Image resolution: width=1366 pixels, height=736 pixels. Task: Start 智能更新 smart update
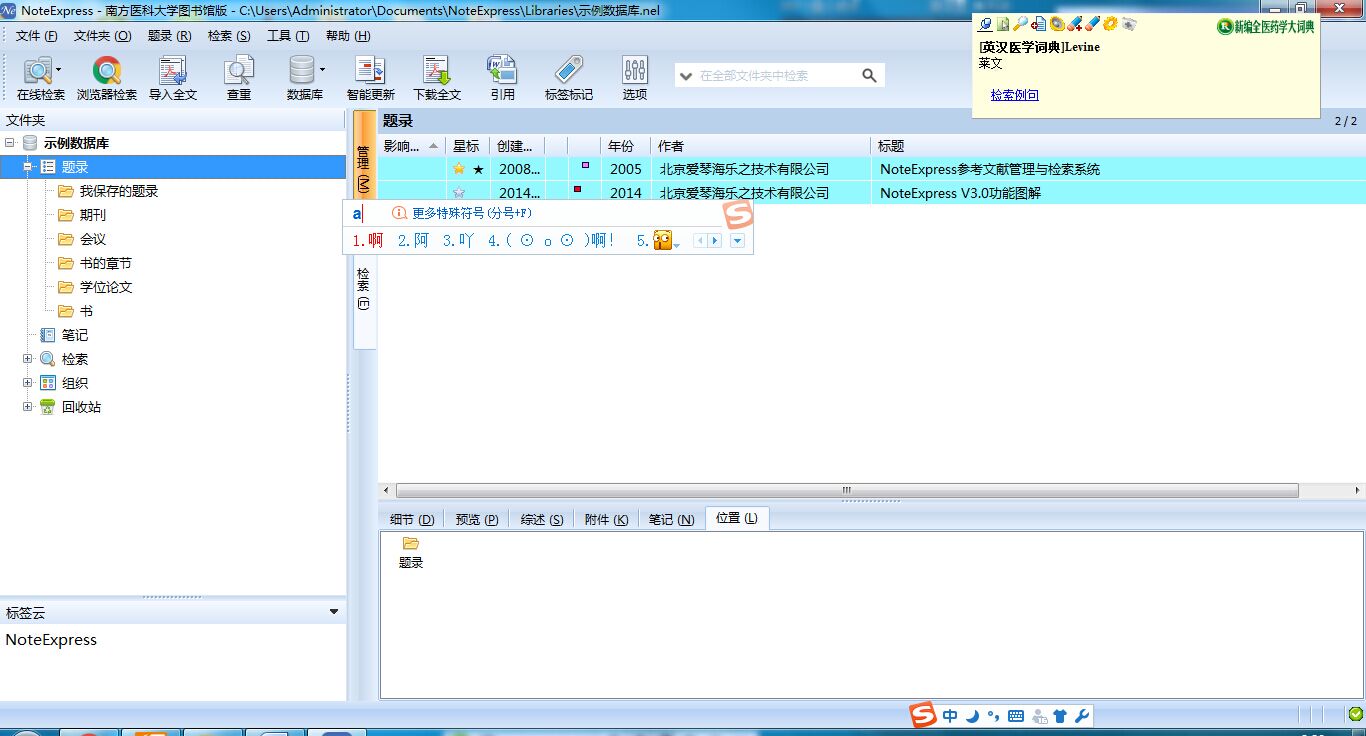[x=371, y=78]
